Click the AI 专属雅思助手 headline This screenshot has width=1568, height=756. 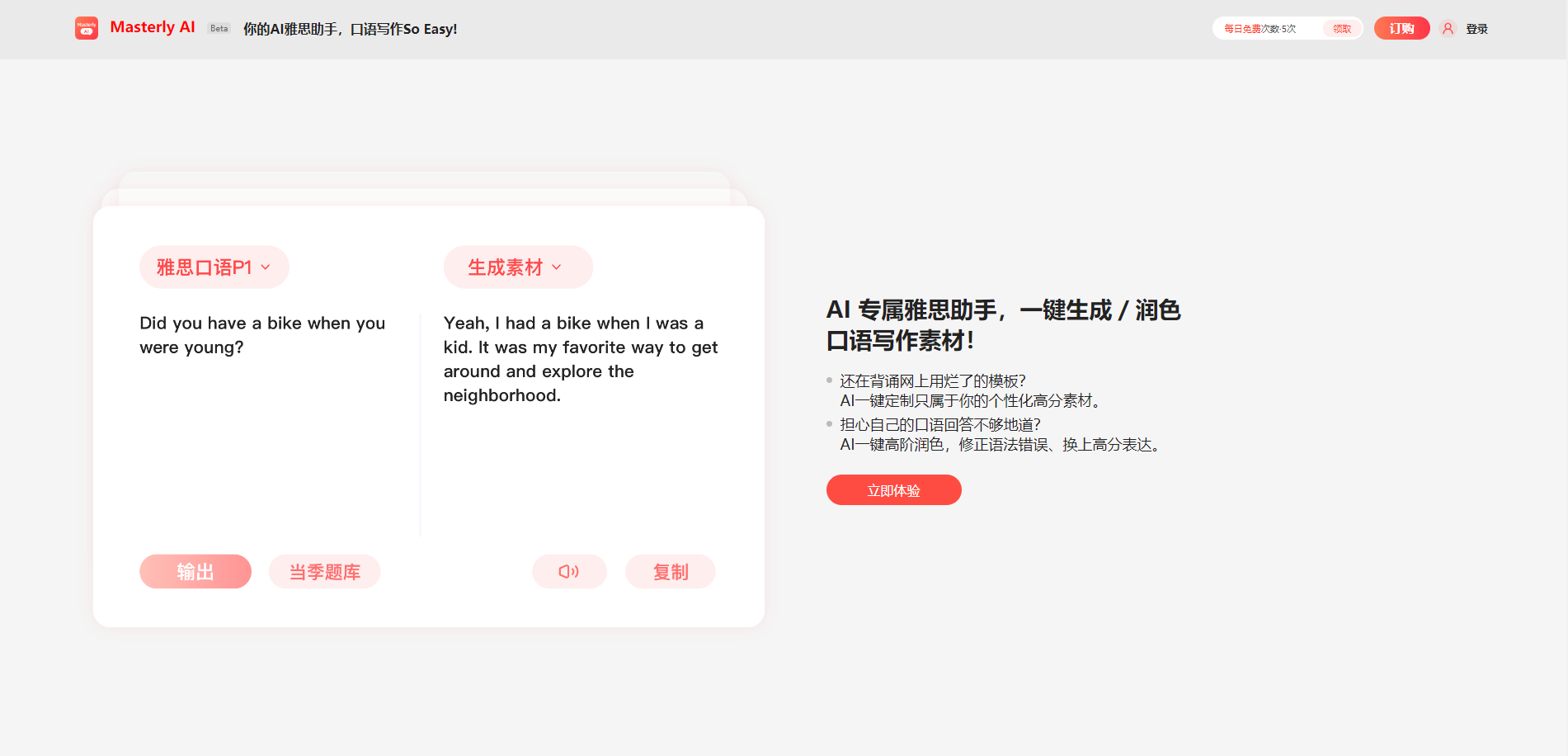(x=1003, y=325)
